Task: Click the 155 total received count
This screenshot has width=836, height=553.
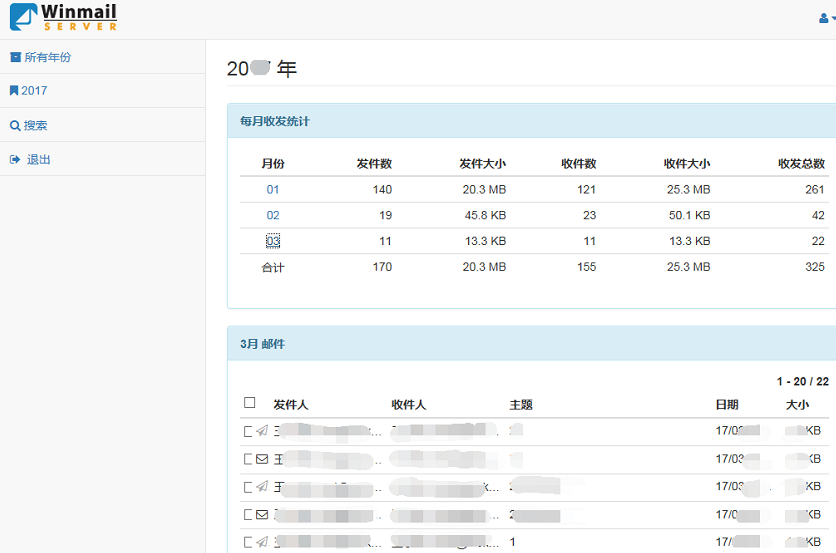Action: point(586,267)
